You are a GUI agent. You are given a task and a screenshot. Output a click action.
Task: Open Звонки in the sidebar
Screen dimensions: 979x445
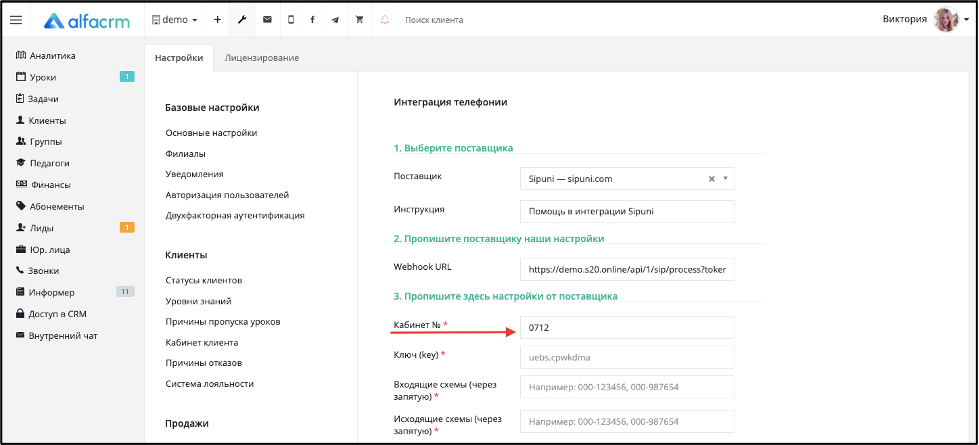pos(42,271)
